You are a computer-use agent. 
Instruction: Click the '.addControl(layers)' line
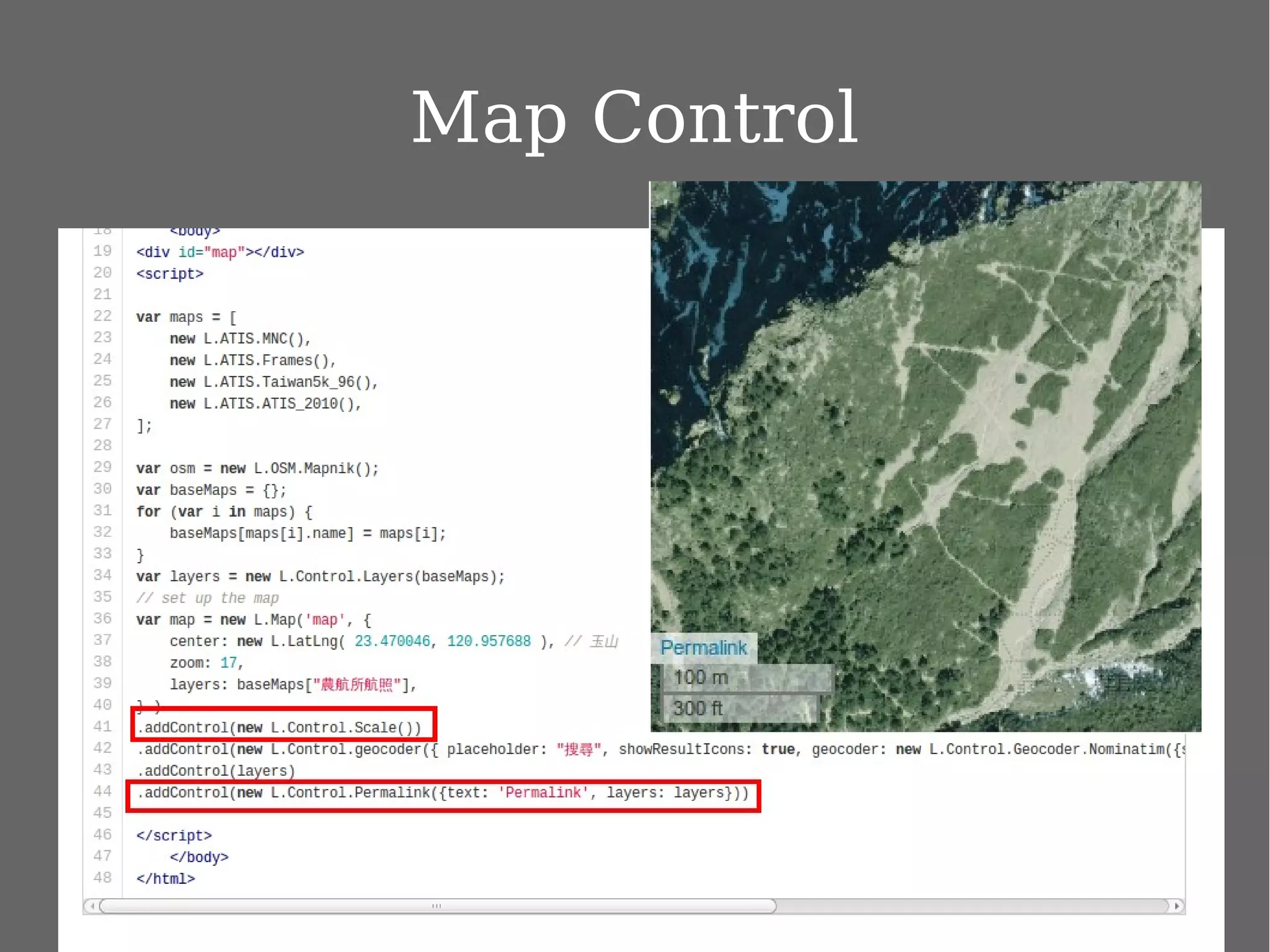pos(216,771)
